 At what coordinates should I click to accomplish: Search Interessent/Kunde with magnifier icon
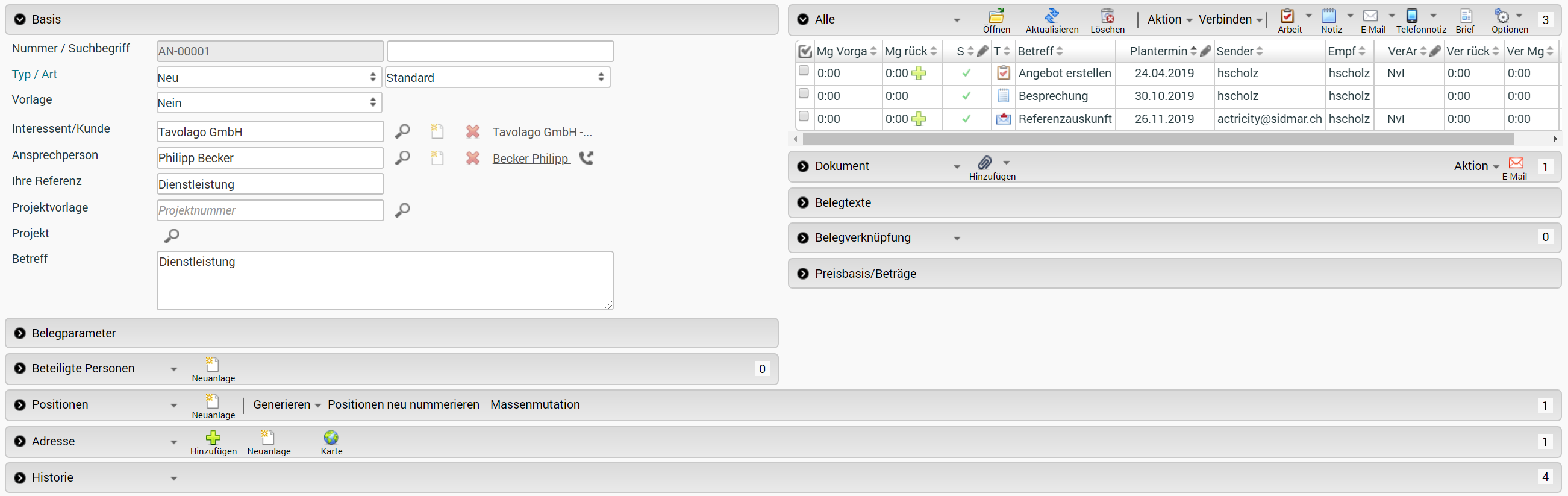tap(402, 131)
